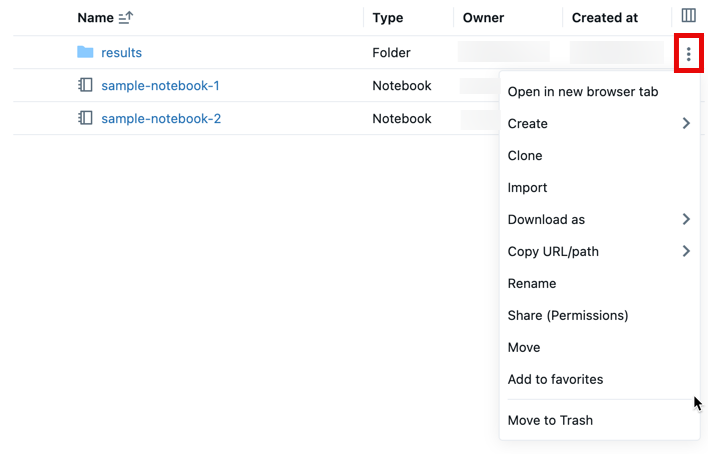Choose Move to Trash
The image size is (708, 454).
(550, 421)
